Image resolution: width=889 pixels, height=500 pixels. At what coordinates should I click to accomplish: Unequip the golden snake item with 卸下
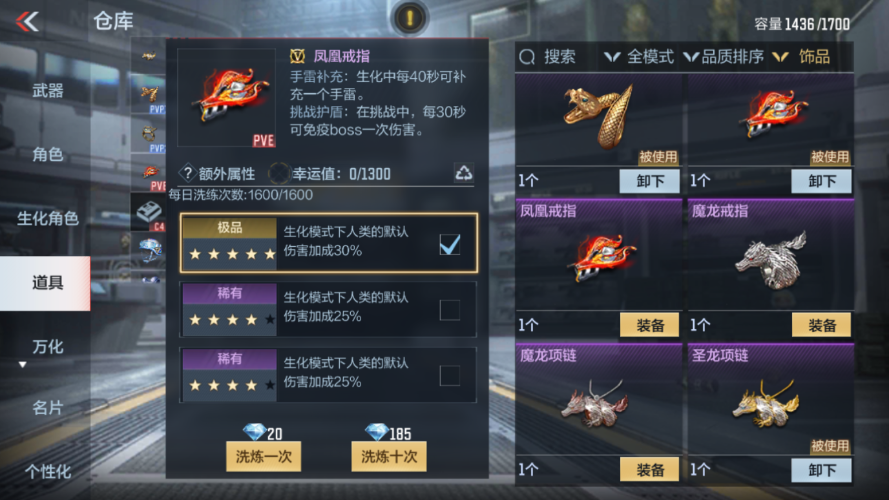(x=649, y=181)
